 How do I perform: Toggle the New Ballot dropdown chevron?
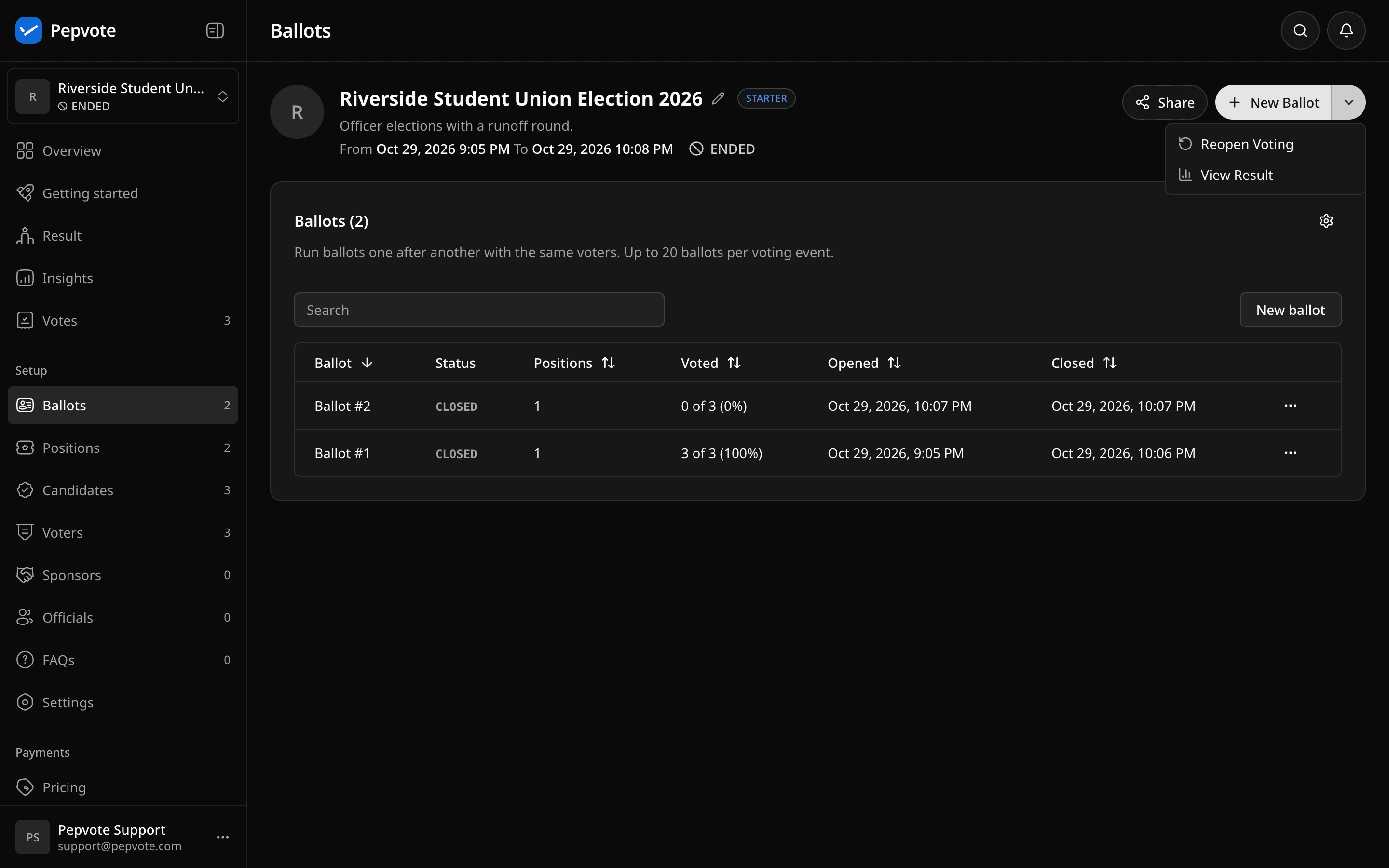tap(1348, 102)
